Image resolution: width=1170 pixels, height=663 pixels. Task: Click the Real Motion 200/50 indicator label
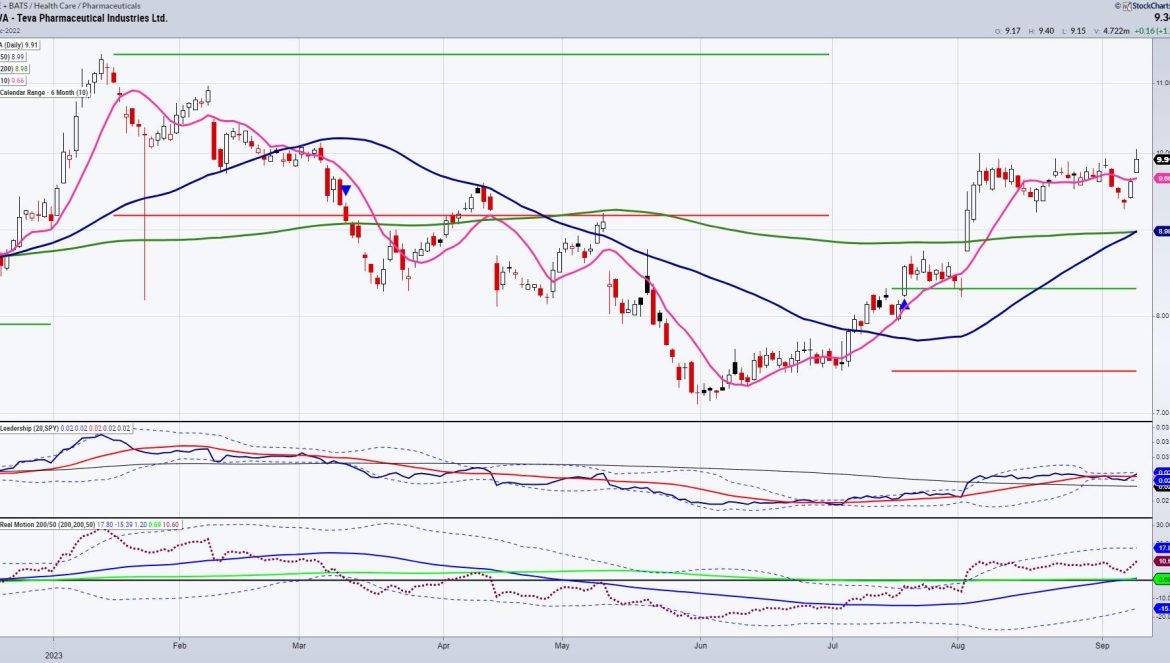click(x=48, y=525)
